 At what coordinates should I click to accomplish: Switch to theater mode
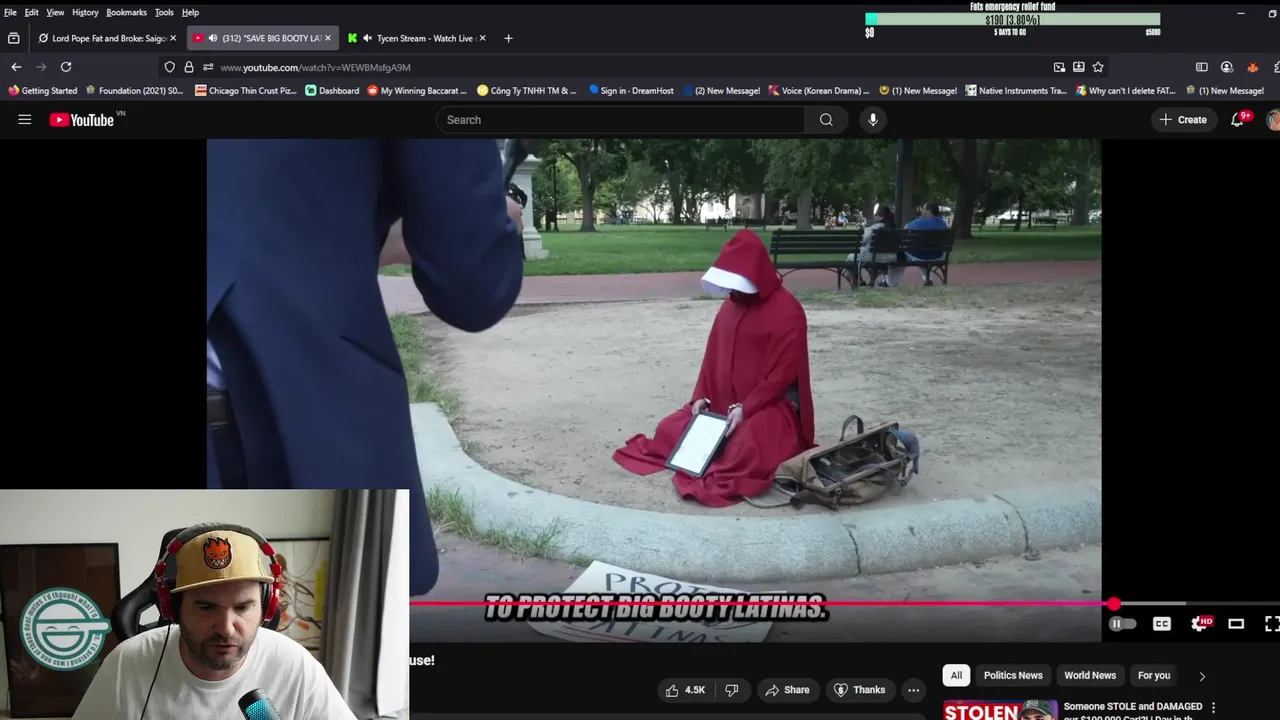(1236, 624)
